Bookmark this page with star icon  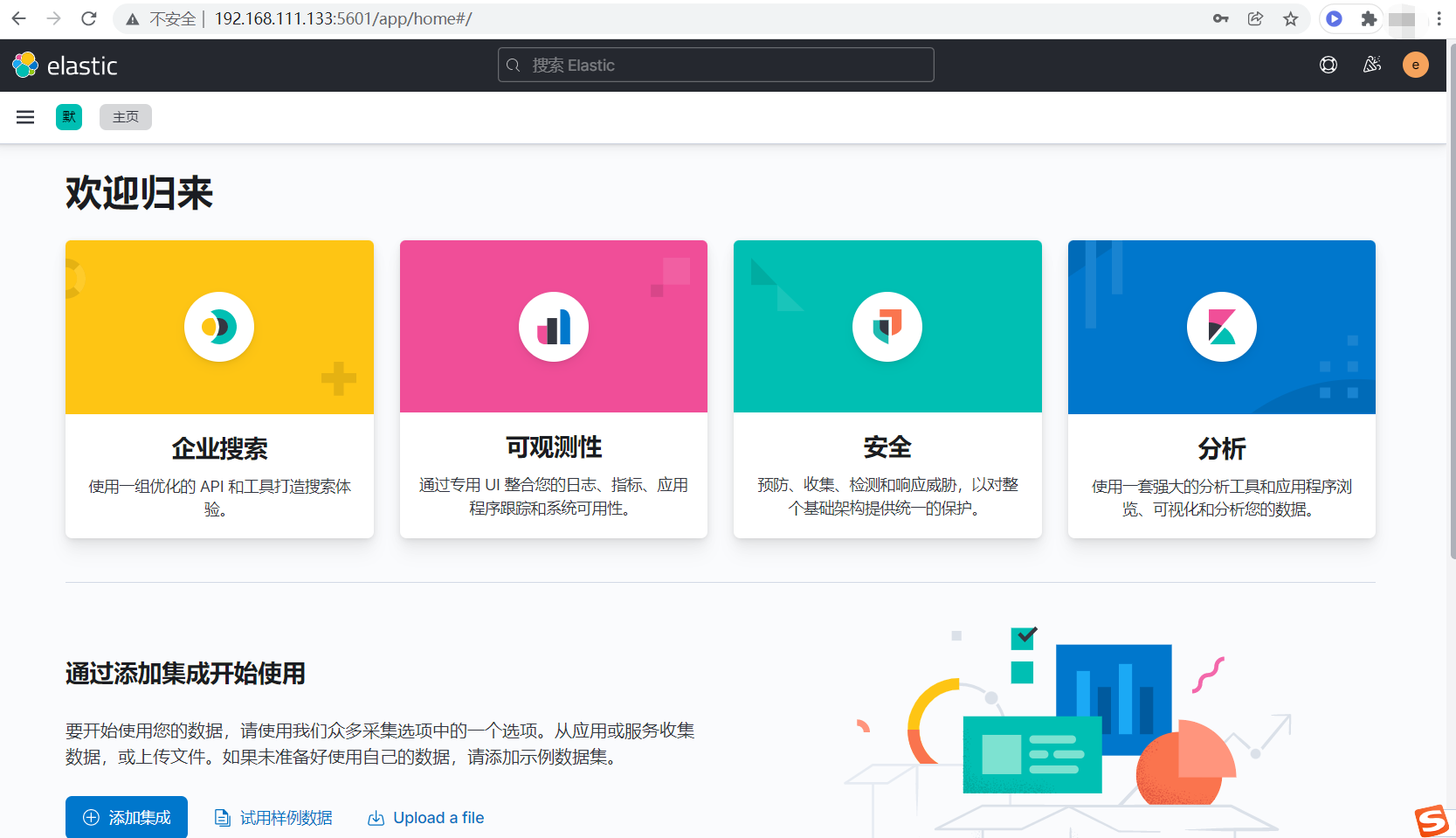(1291, 18)
